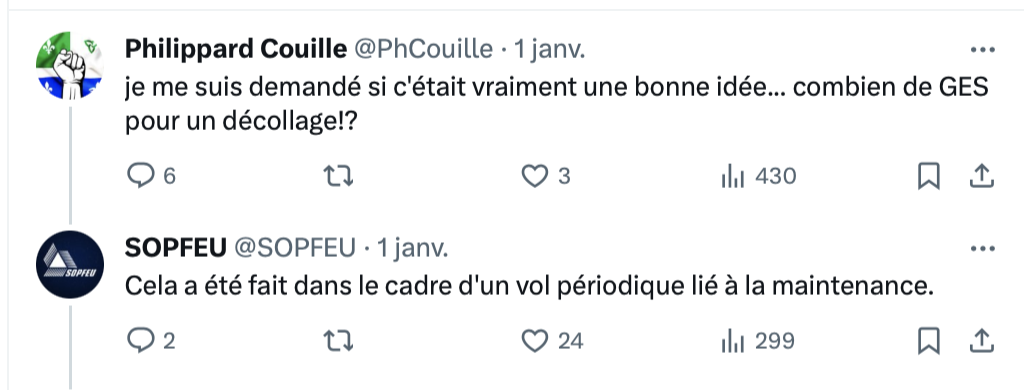This screenshot has height=390, width=1024.
Task: Open Philippard Couille display name link
Action: [236, 49]
